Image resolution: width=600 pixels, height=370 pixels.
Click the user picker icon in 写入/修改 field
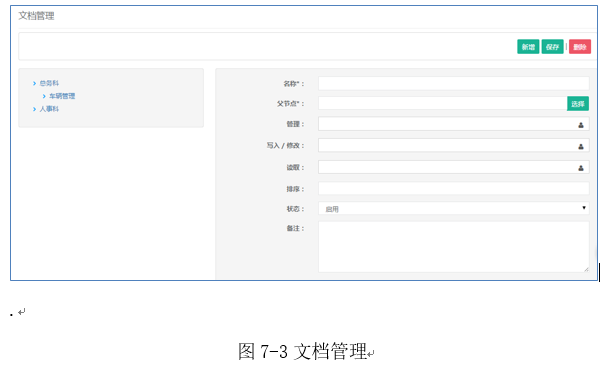[580, 146]
